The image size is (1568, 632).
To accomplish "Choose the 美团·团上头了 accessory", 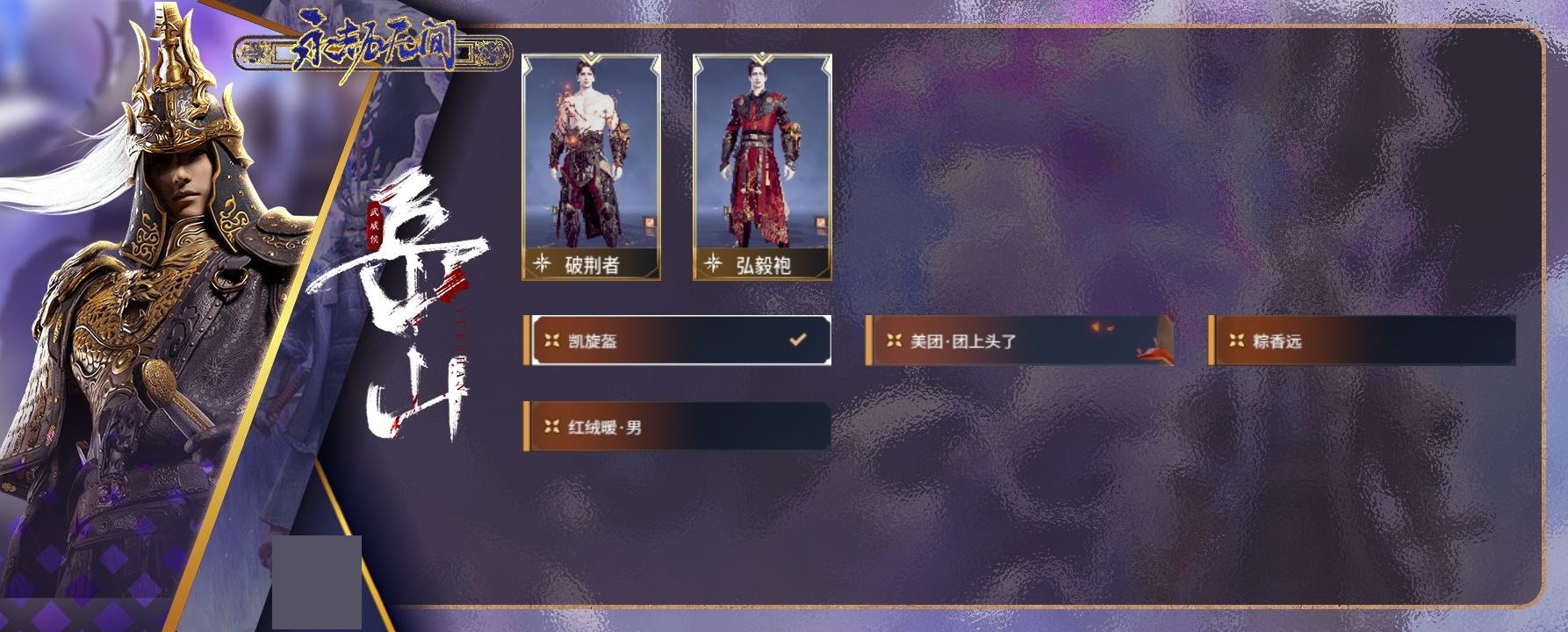I will coord(1019,340).
